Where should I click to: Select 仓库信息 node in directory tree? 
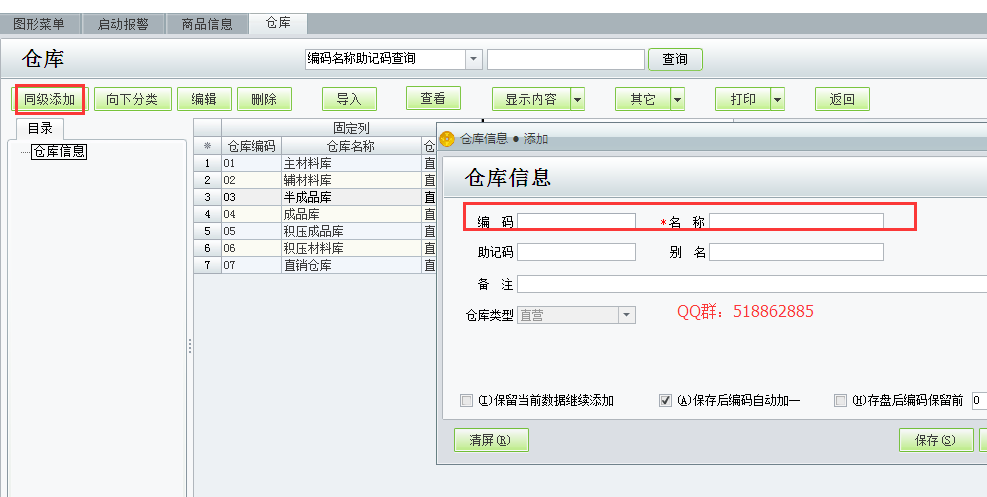click(x=59, y=152)
